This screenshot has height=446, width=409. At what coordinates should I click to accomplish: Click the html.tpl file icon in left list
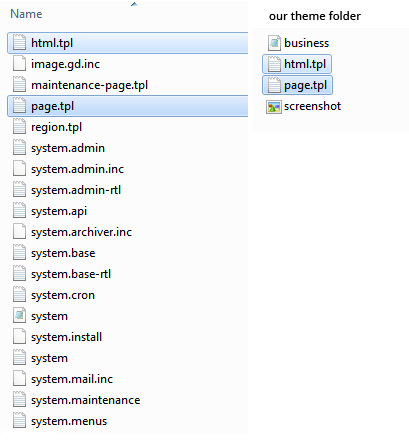(19, 43)
